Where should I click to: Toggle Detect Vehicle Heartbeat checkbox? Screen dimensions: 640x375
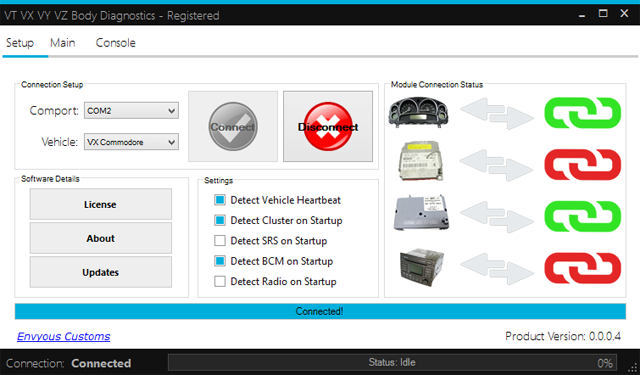[x=220, y=200]
